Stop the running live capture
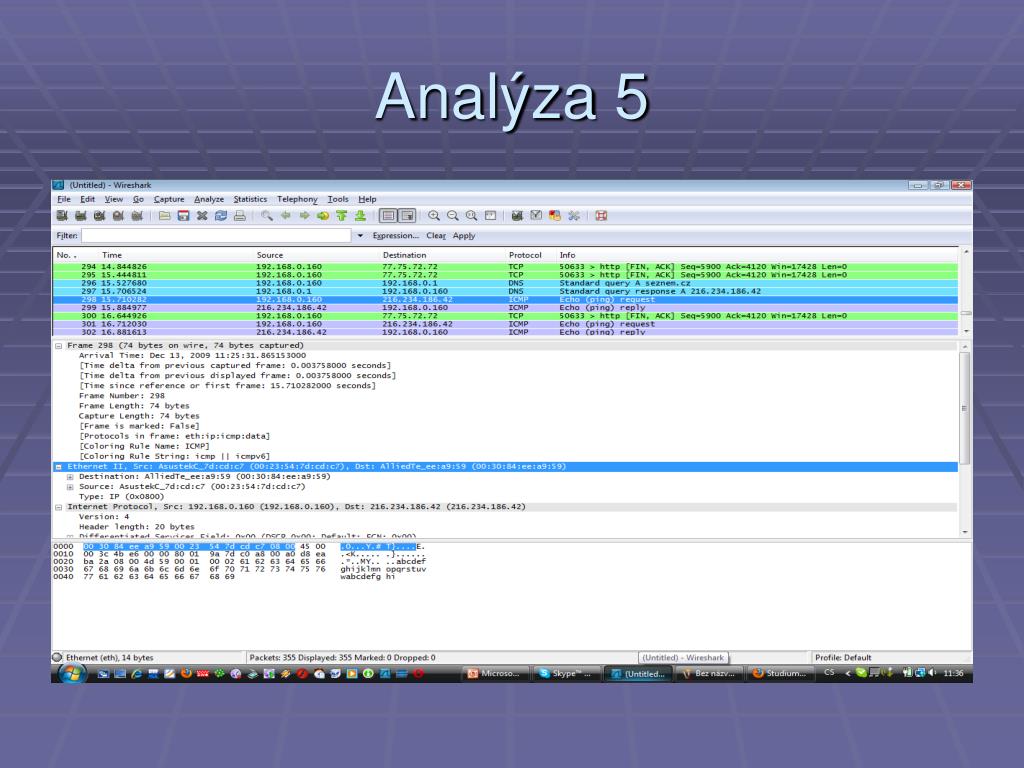Screen dimensions: 1024x768 pyautogui.click(x=118, y=216)
